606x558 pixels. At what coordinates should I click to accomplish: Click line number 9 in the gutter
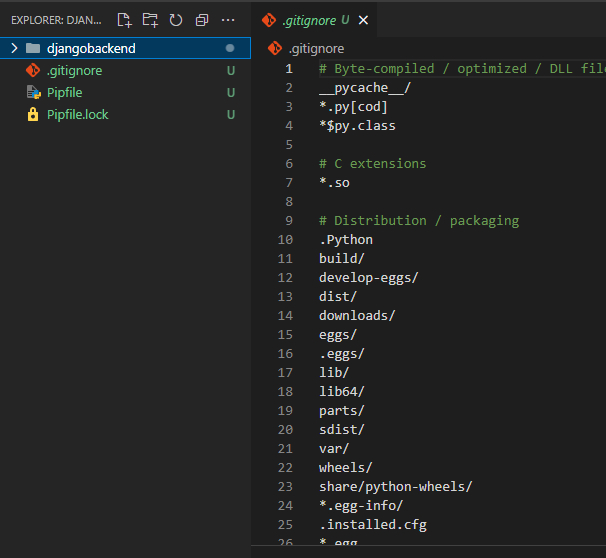pos(289,221)
